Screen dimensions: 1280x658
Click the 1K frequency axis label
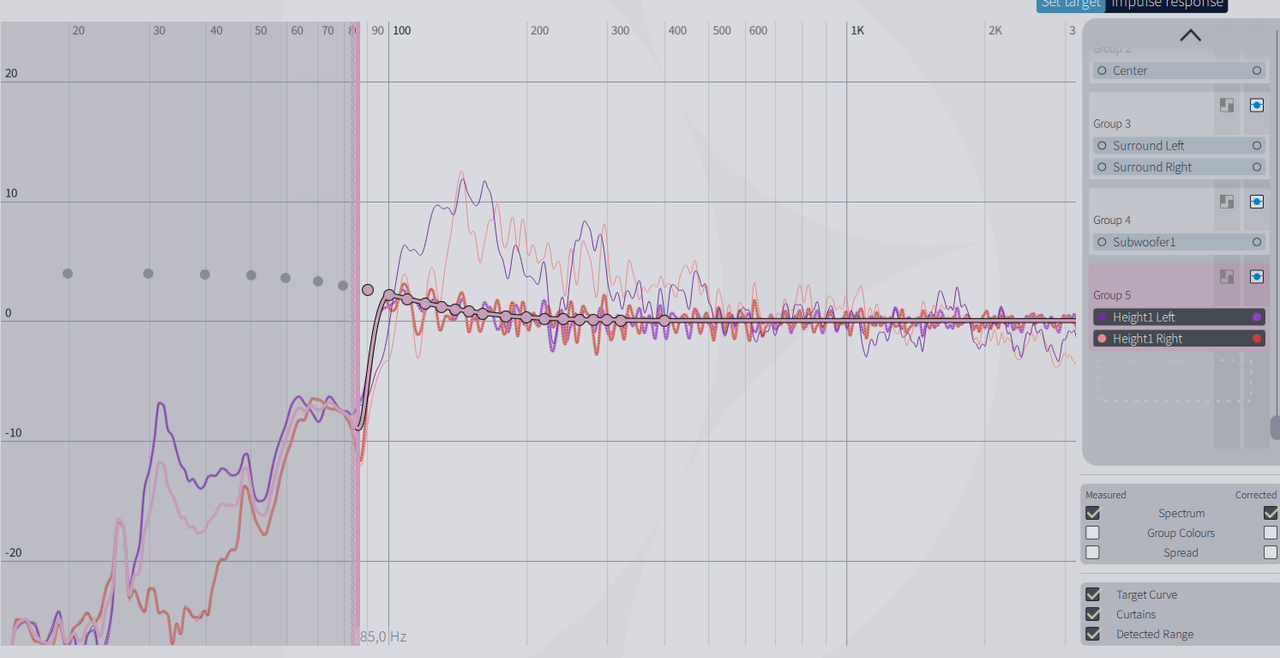pyautogui.click(x=858, y=31)
